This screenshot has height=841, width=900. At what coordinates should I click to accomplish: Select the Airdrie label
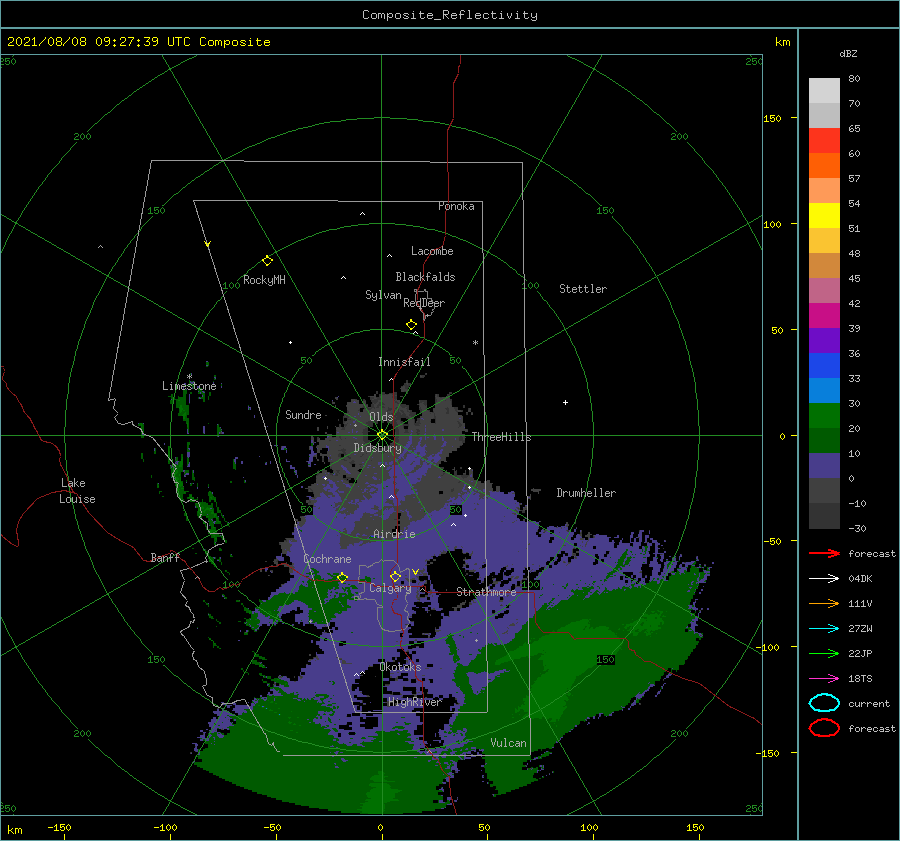click(394, 534)
